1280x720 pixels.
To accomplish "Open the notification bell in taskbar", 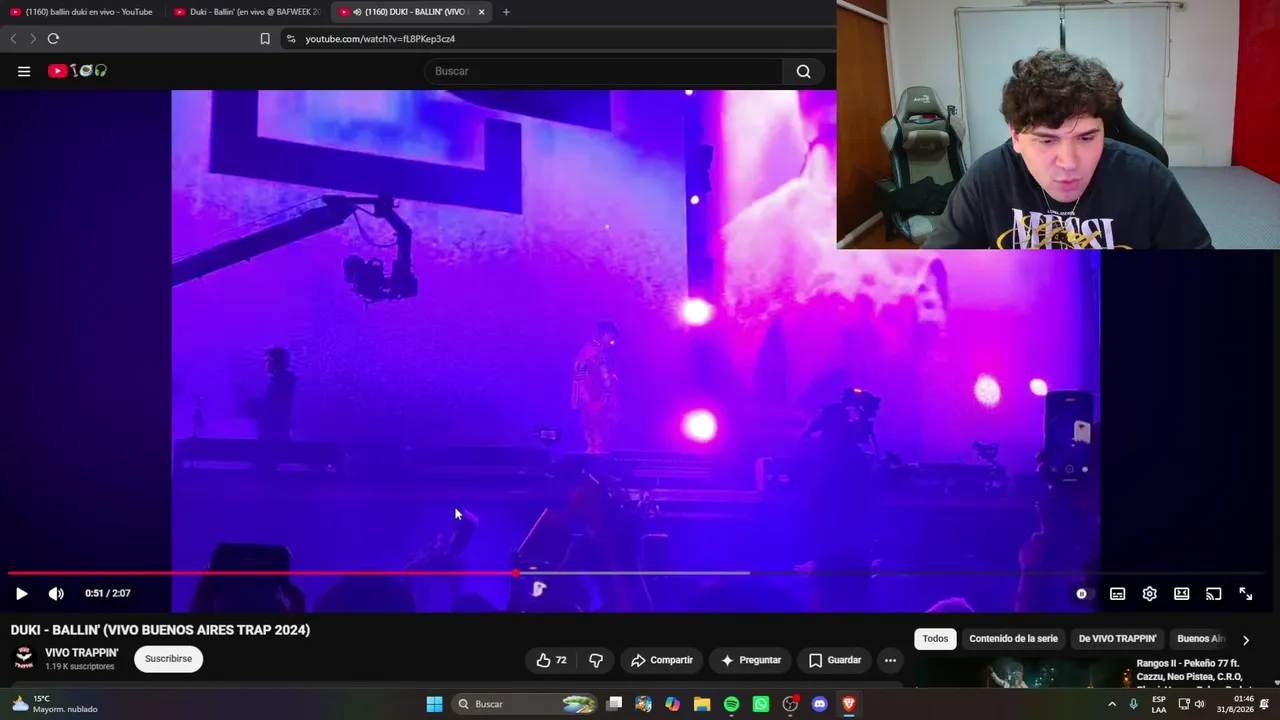I will (1265, 704).
